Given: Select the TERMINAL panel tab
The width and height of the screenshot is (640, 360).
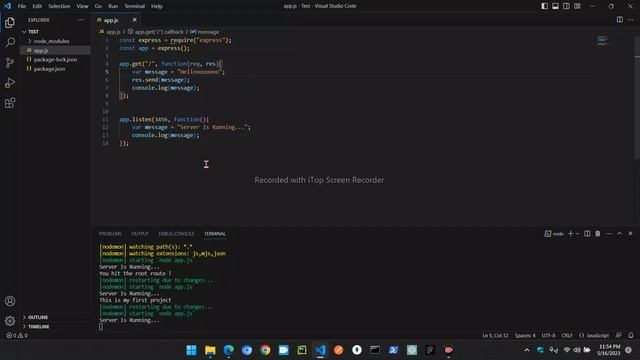Looking at the screenshot, I should point(215,234).
